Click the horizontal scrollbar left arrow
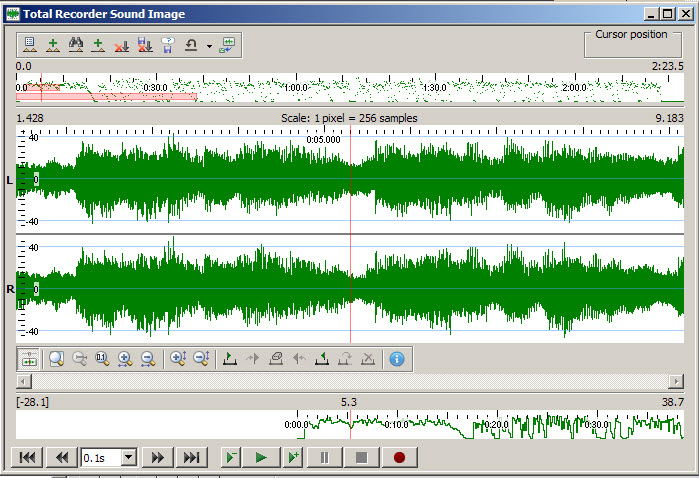The image size is (699, 478). [x=24, y=381]
